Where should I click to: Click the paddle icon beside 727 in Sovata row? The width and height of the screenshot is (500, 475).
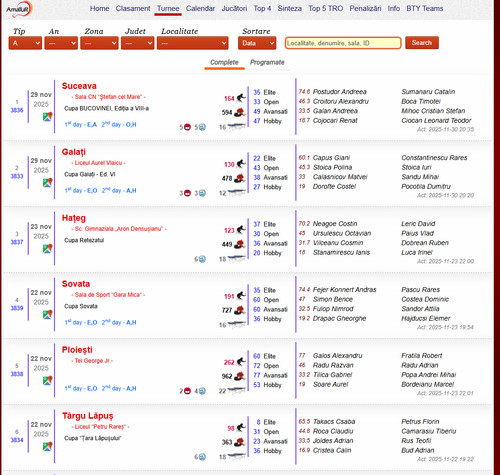(x=239, y=310)
